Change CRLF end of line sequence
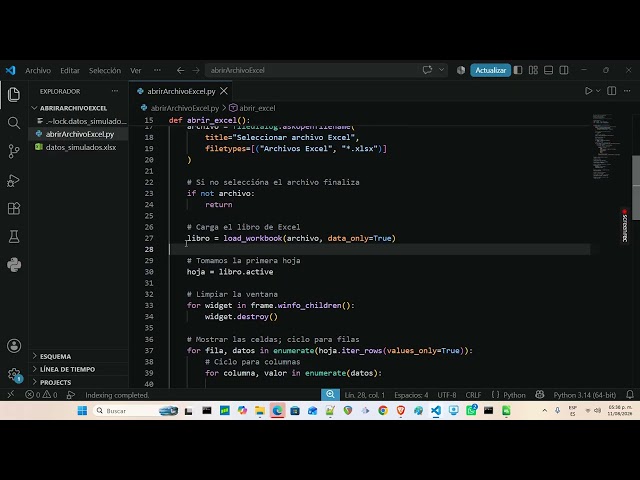The image size is (640, 480). [x=473, y=395]
